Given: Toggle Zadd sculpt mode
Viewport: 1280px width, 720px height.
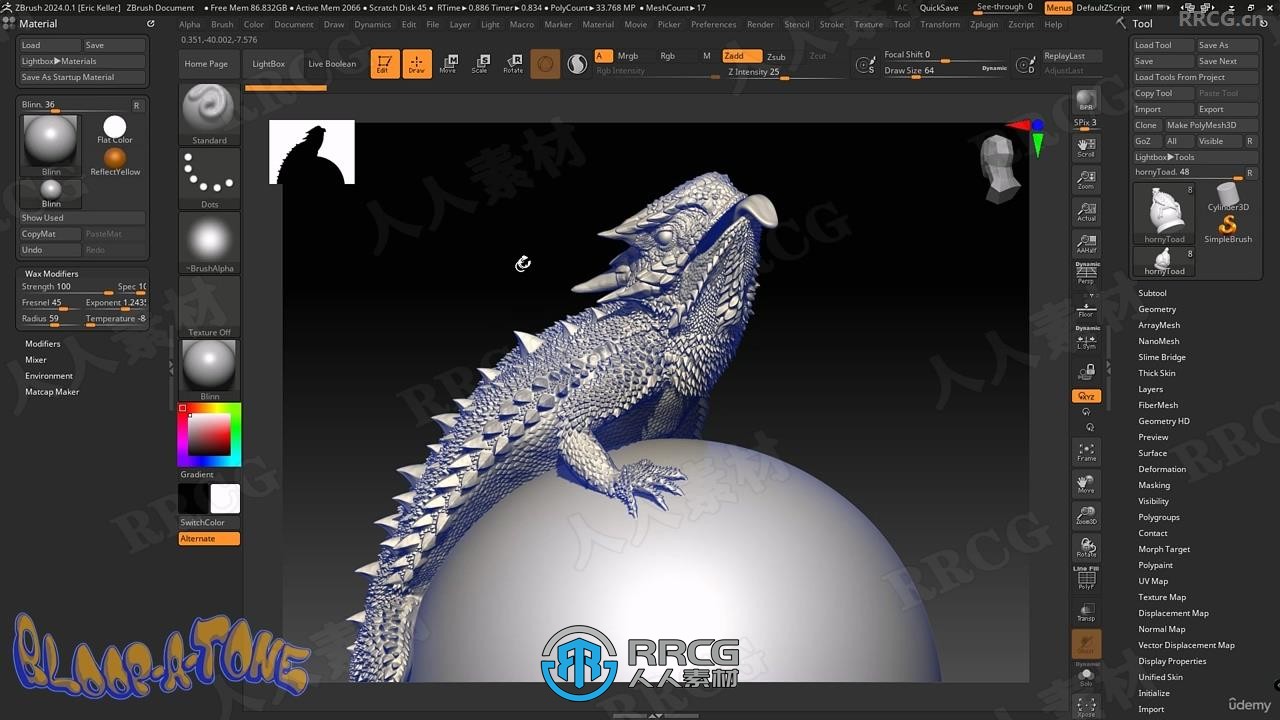Looking at the screenshot, I should tap(741, 56).
